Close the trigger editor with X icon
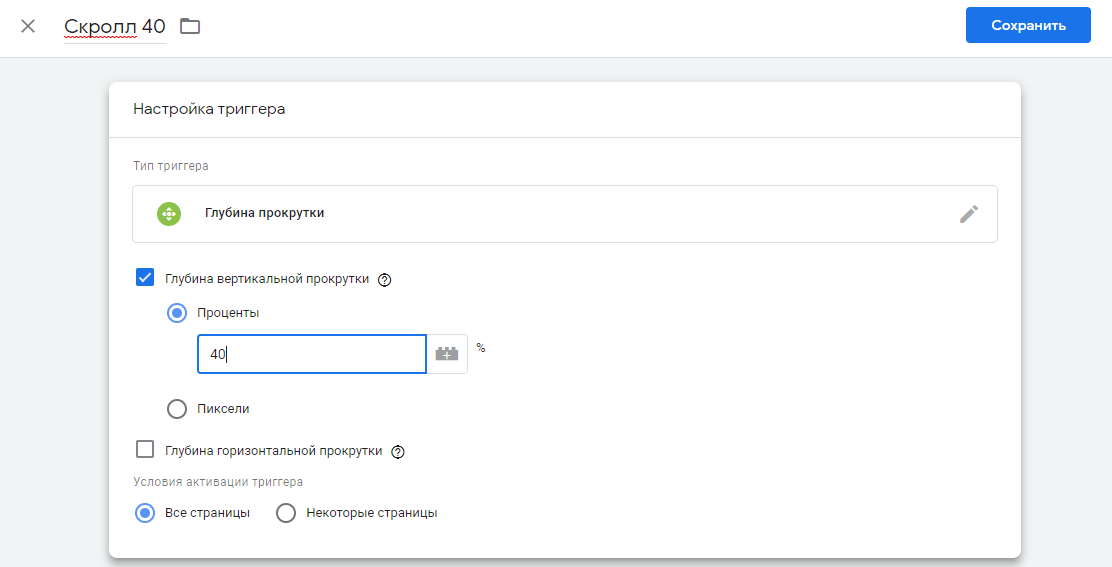 click(x=28, y=26)
